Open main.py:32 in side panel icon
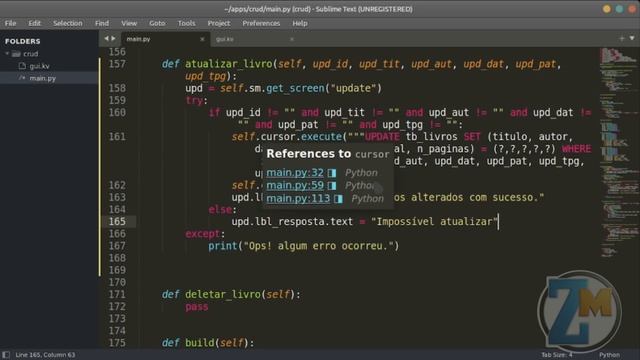The width and height of the screenshot is (640, 360). click(332, 173)
